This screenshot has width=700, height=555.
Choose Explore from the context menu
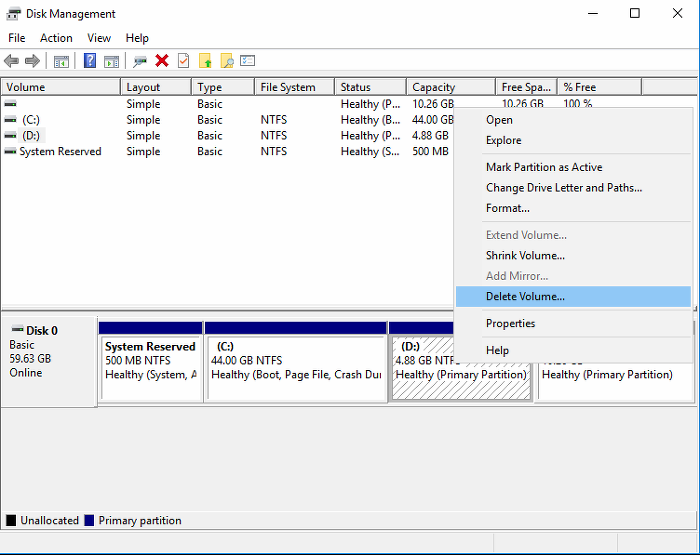(x=573, y=140)
